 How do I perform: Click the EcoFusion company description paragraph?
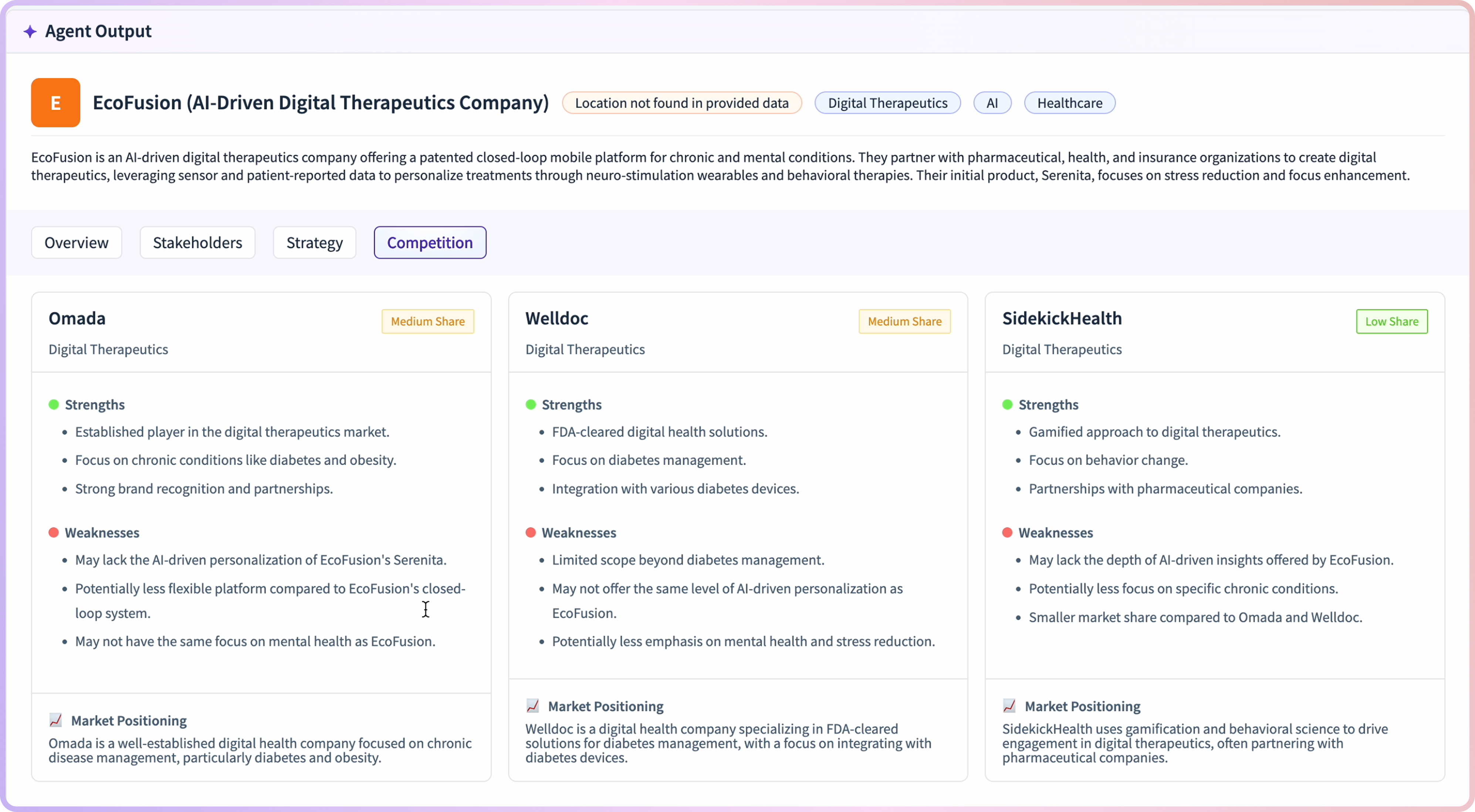pyautogui.click(x=720, y=167)
